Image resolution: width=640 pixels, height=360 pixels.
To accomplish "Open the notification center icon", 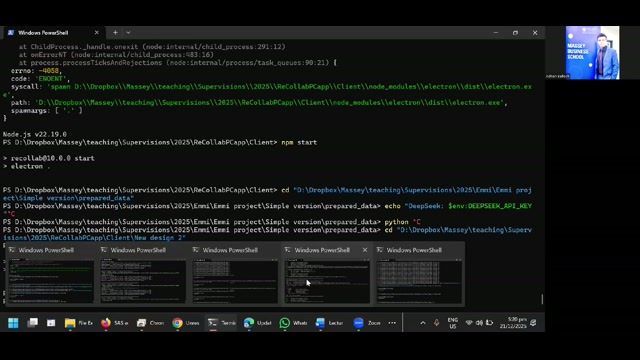I will pyautogui.click(x=533, y=323).
